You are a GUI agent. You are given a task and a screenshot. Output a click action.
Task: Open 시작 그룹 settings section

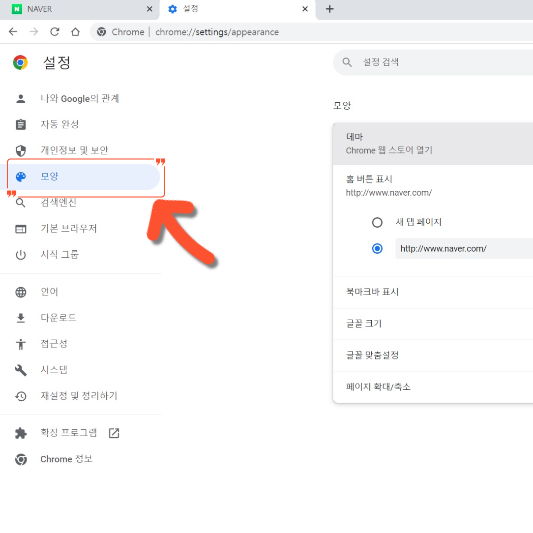point(80,255)
